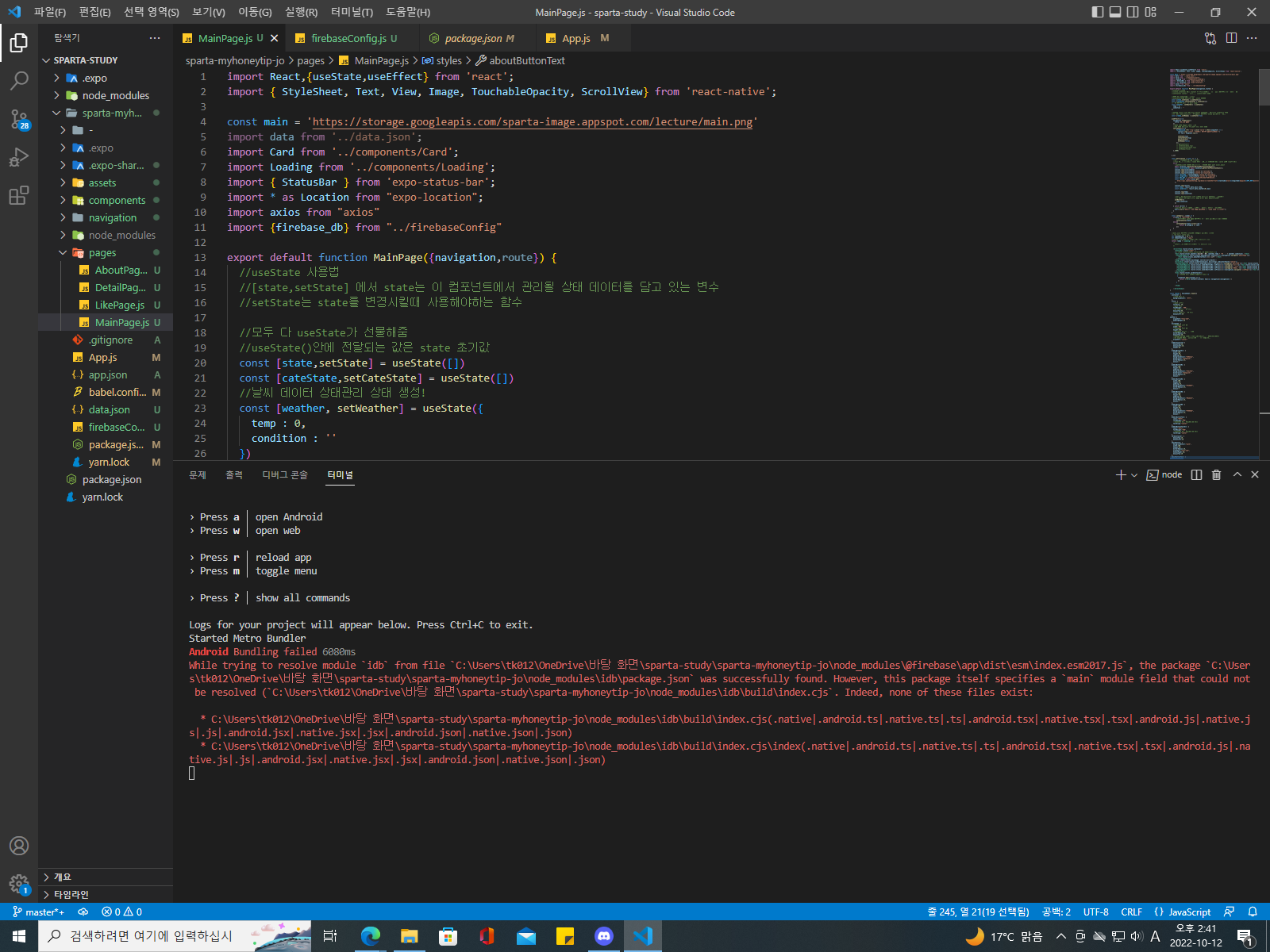Switch to the 문제 problems panel tab
Screen dimensions: 1270x952
point(198,474)
